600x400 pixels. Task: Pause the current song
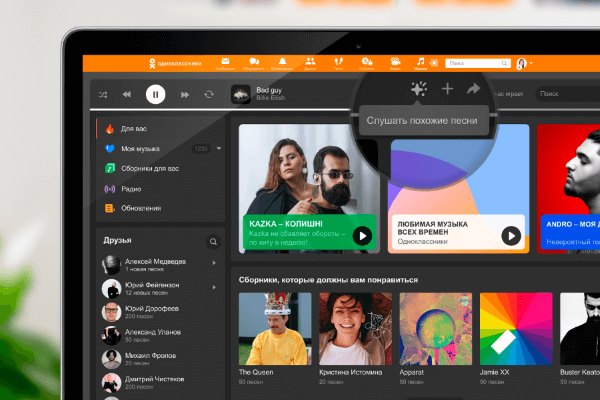click(x=155, y=95)
